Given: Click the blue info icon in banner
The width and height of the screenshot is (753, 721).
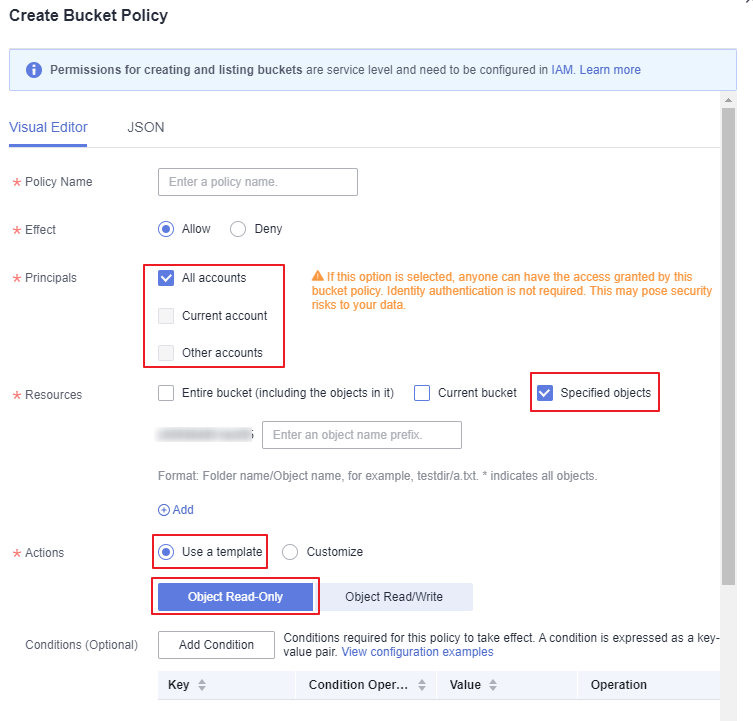Looking at the screenshot, I should (34, 70).
